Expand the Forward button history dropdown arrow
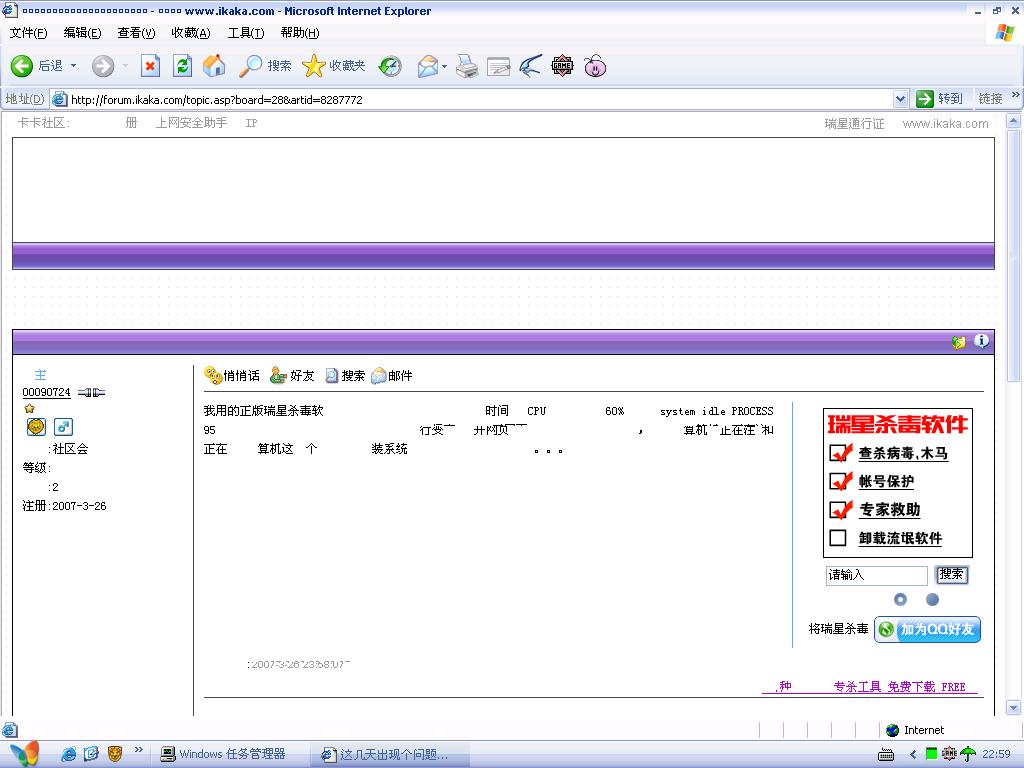1024x768 pixels. 125,66
